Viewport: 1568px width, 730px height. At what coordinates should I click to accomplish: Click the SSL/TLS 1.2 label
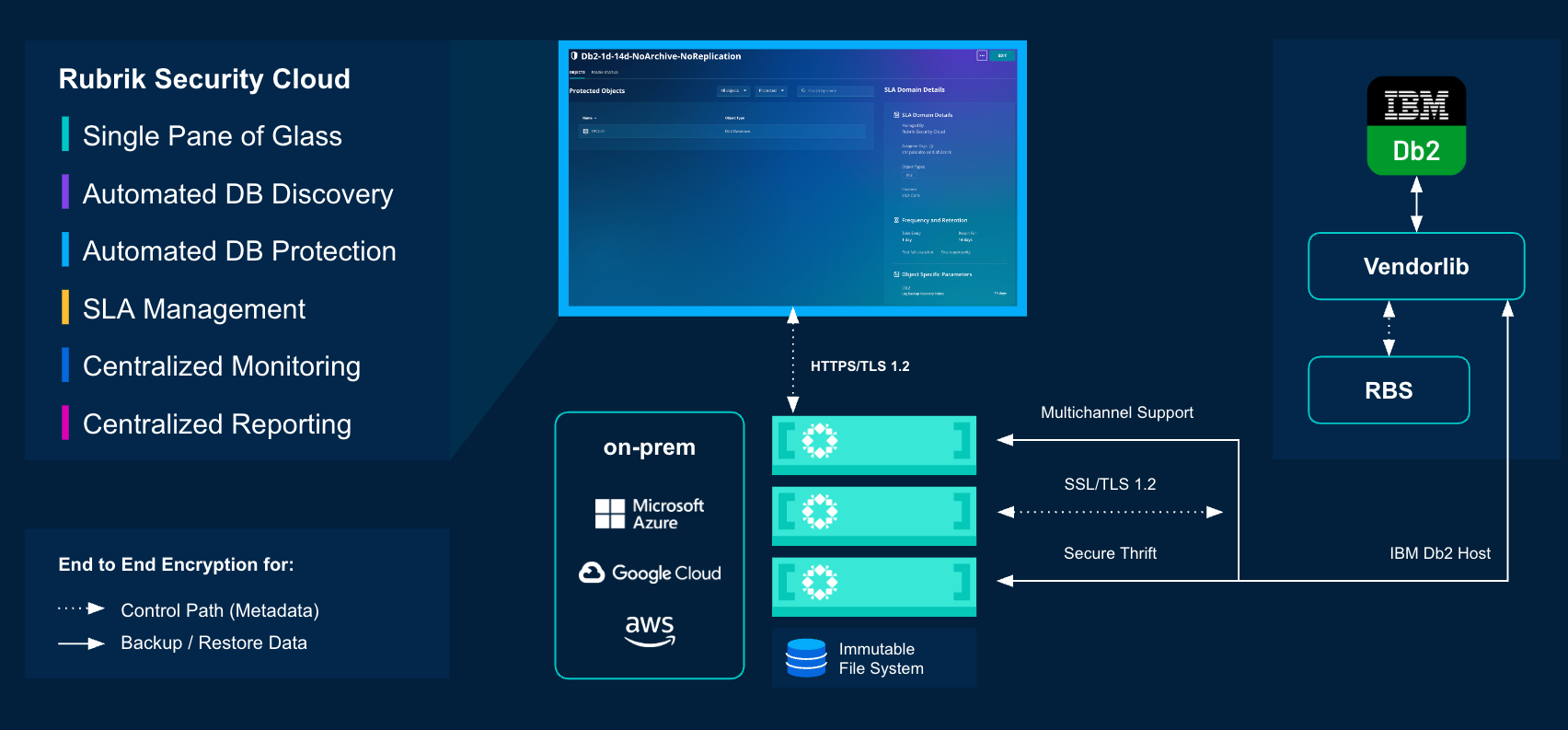pyautogui.click(x=1110, y=484)
